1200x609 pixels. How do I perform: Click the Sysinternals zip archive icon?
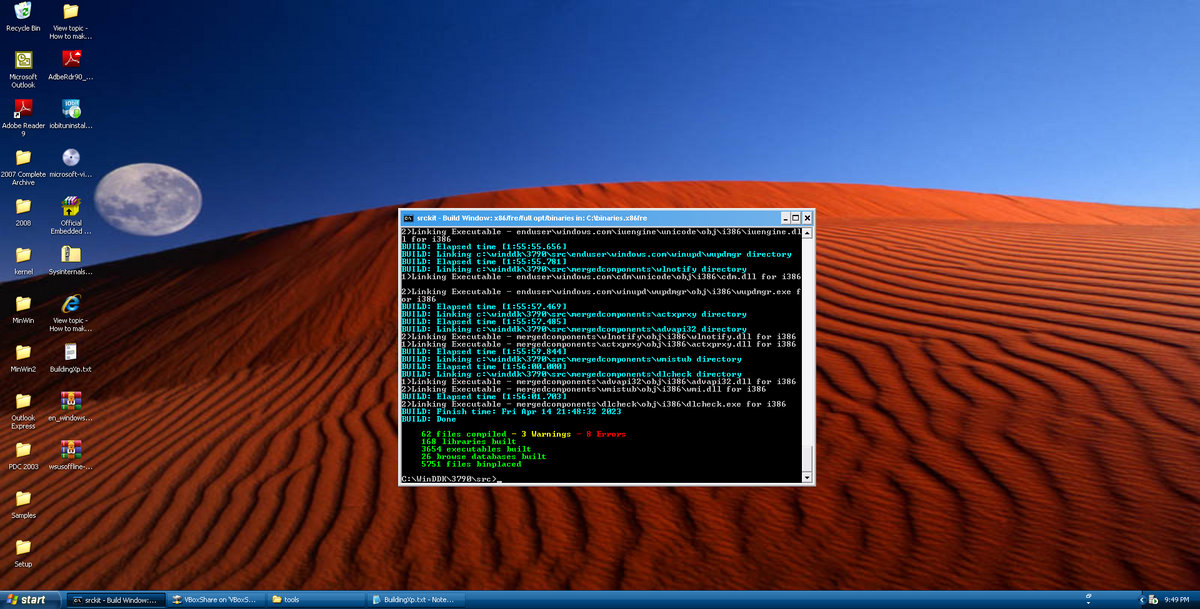71,254
